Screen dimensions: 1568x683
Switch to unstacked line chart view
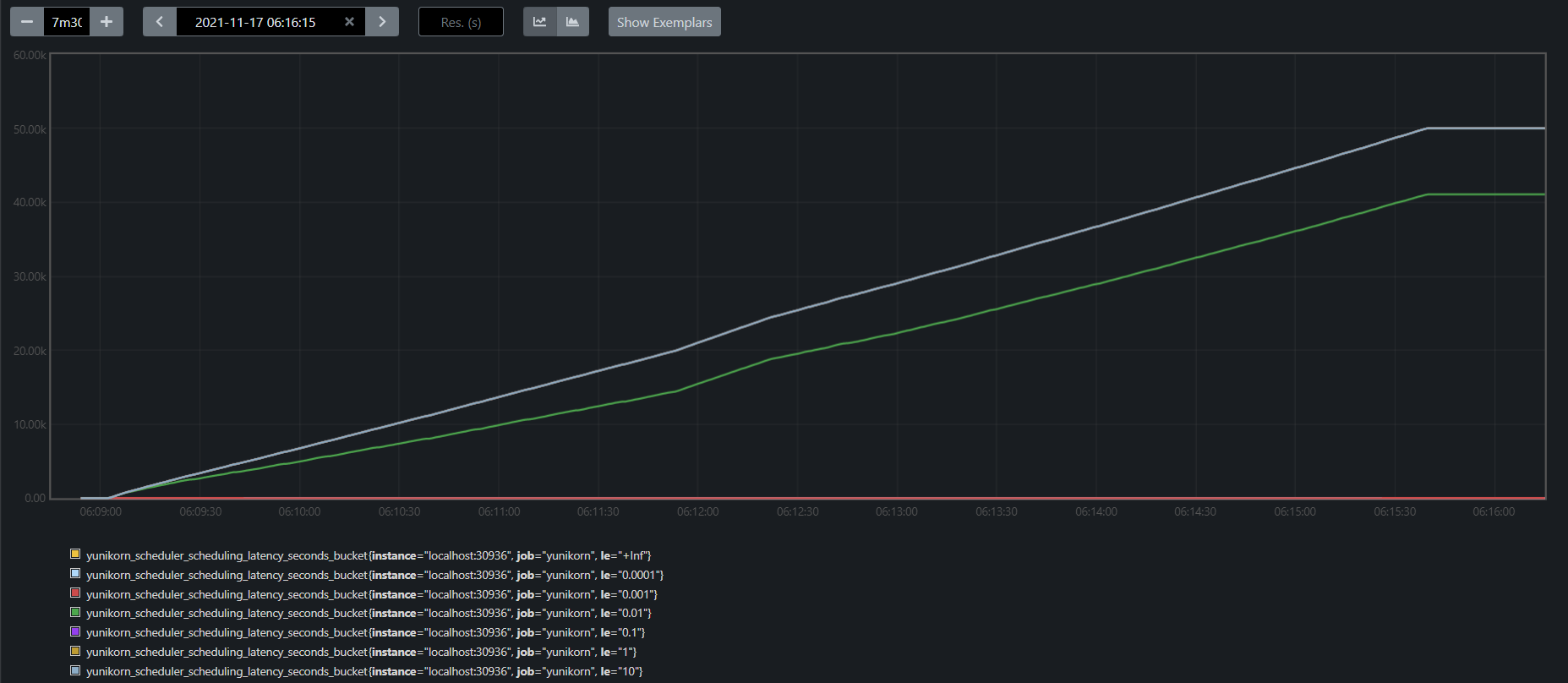(539, 22)
